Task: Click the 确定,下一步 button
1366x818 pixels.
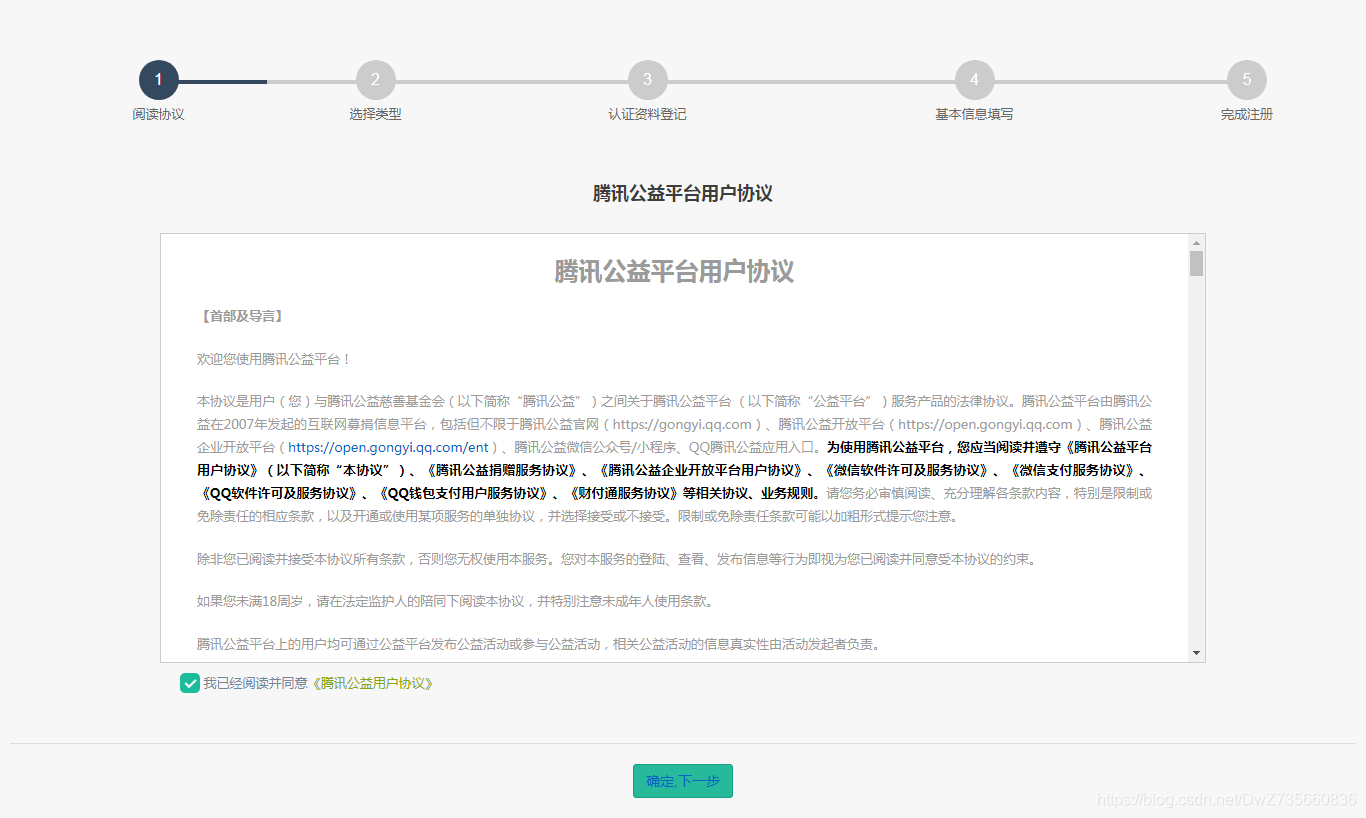Action: pyautogui.click(x=683, y=781)
